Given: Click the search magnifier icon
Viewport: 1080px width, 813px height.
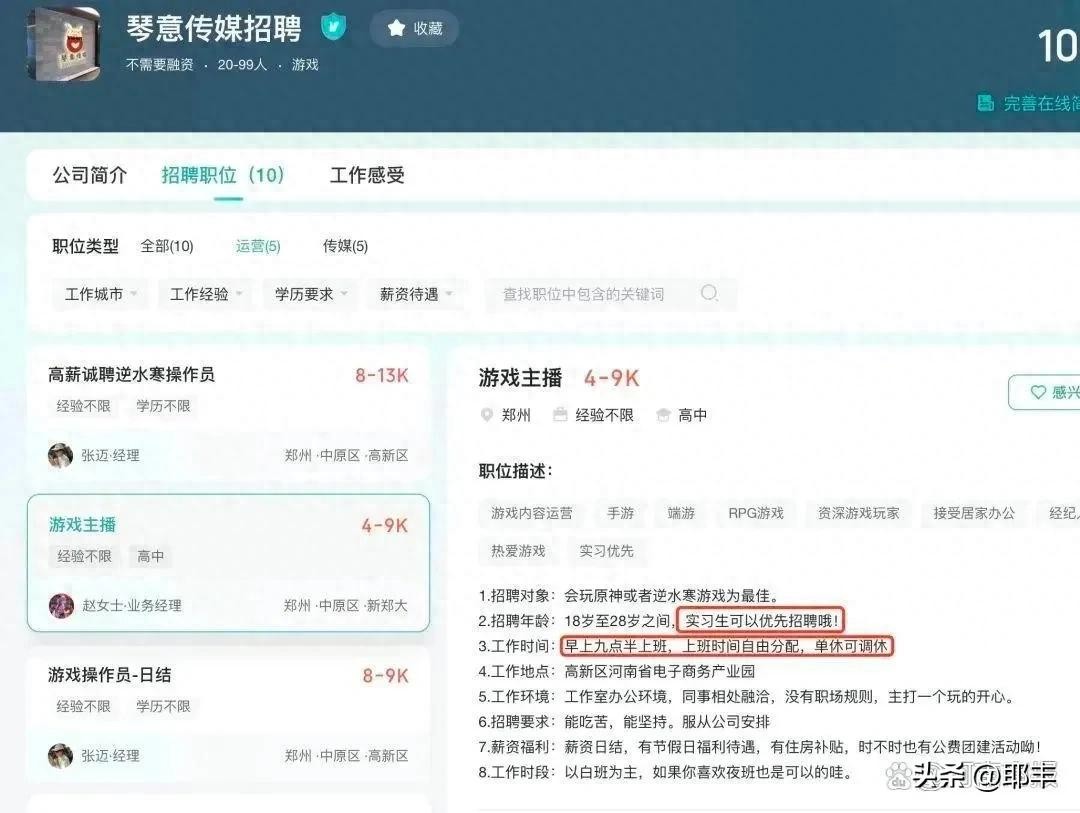Looking at the screenshot, I should (709, 293).
